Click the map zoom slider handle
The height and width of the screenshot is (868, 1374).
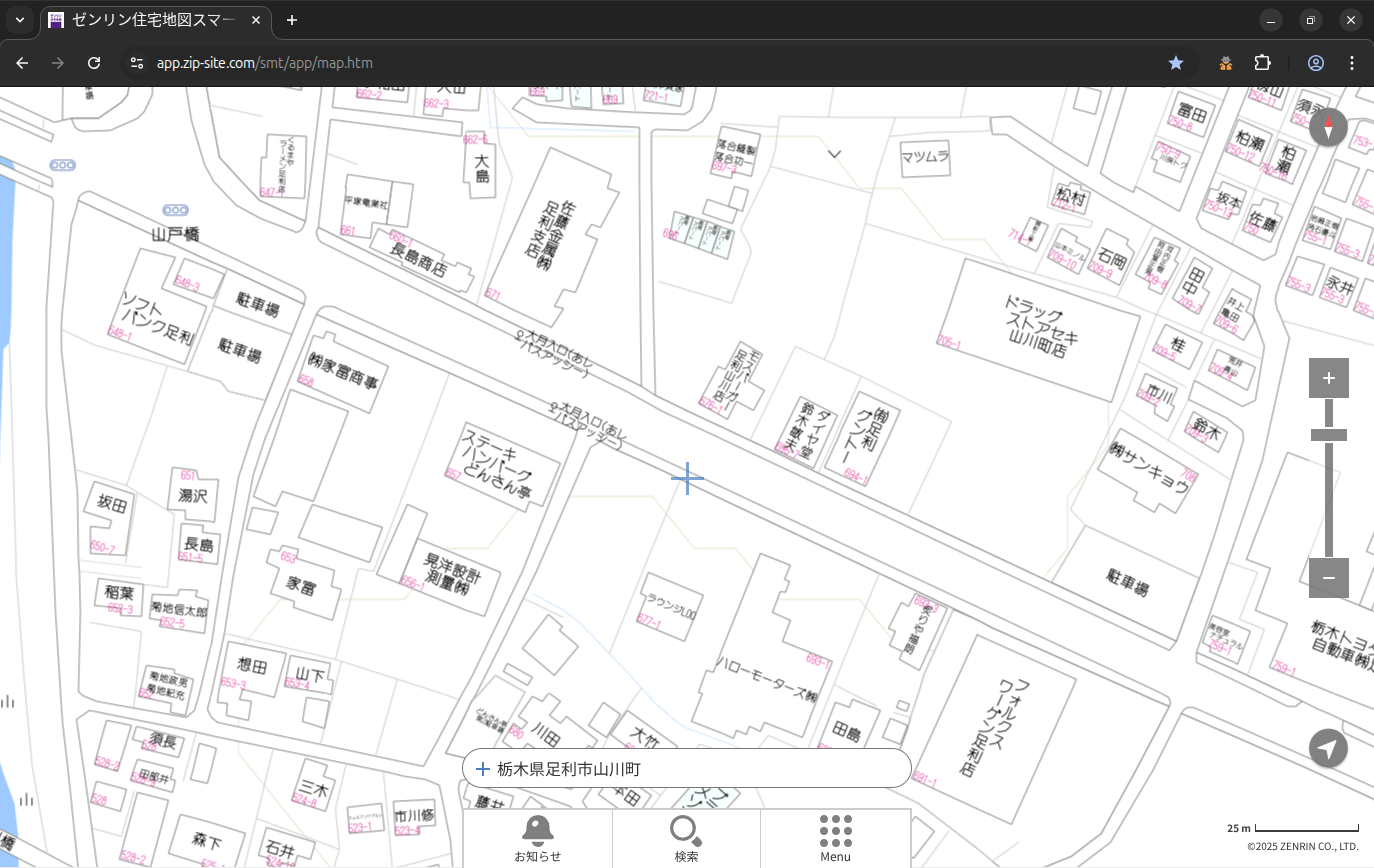click(x=1328, y=435)
